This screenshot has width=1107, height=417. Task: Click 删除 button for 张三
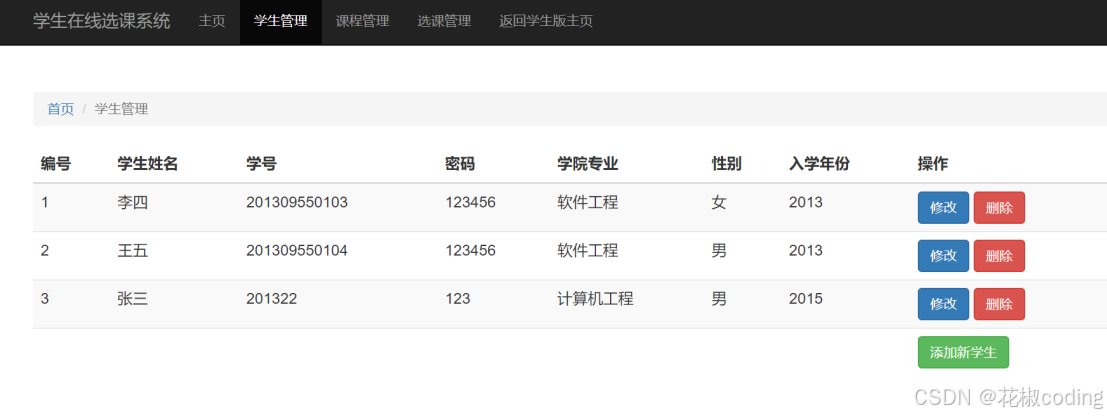(x=999, y=304)
